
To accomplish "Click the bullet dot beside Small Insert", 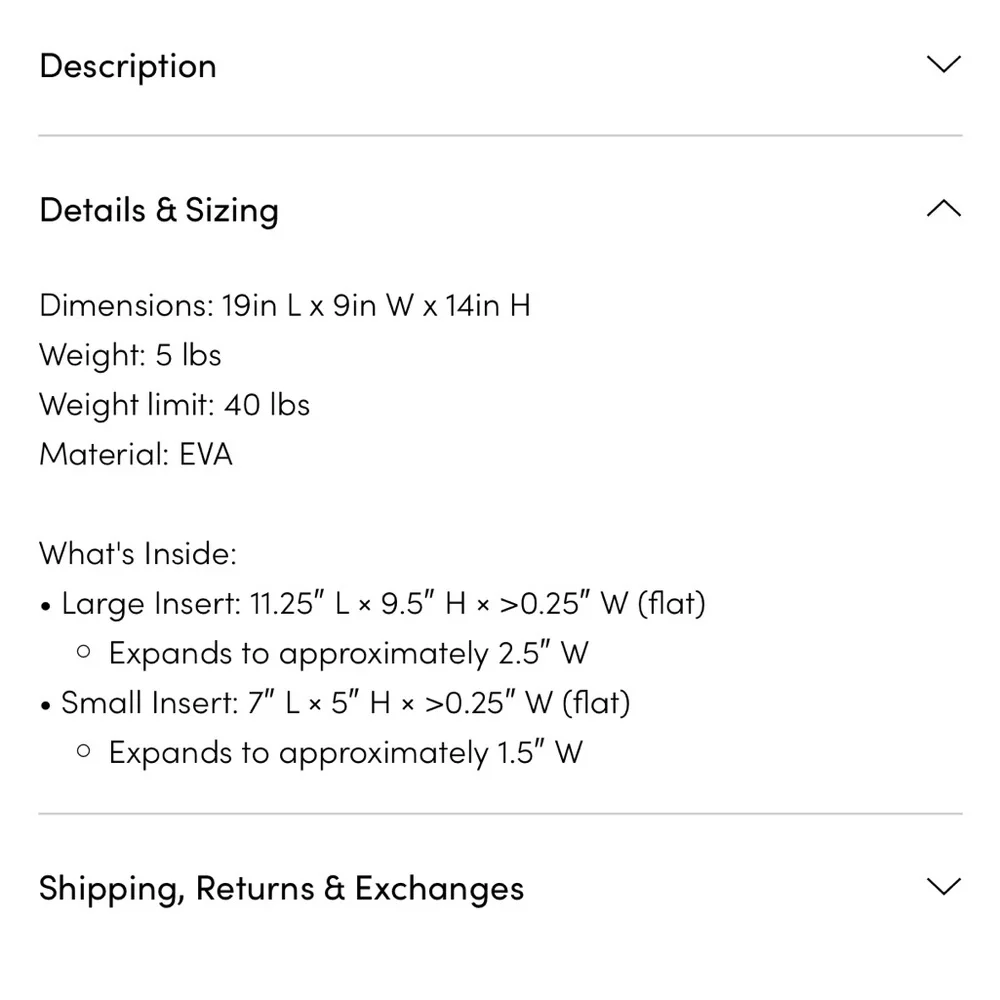I will [x=46, y=704].
